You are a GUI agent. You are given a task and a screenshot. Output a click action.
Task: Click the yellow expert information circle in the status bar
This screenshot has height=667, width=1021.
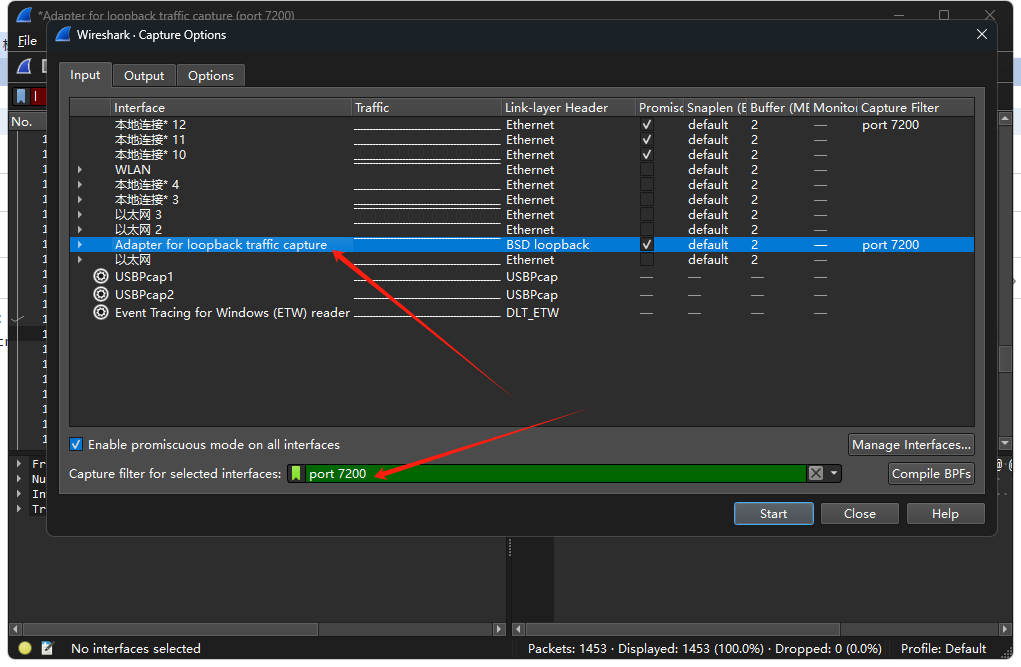click(x=25, y=648)
